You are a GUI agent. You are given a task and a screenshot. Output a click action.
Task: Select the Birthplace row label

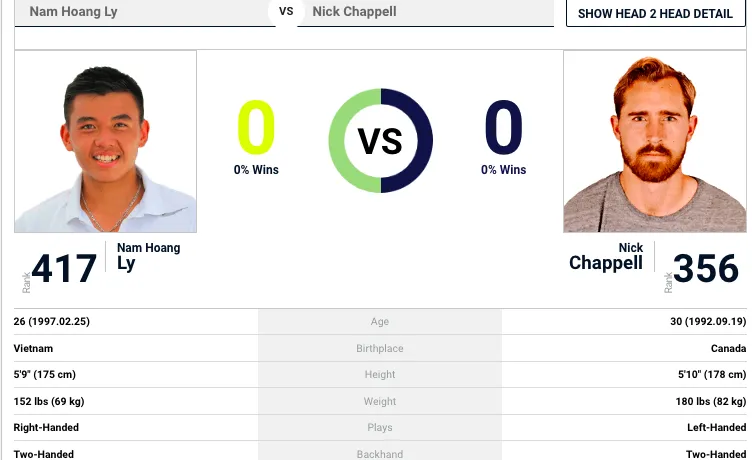pos(380,349)
